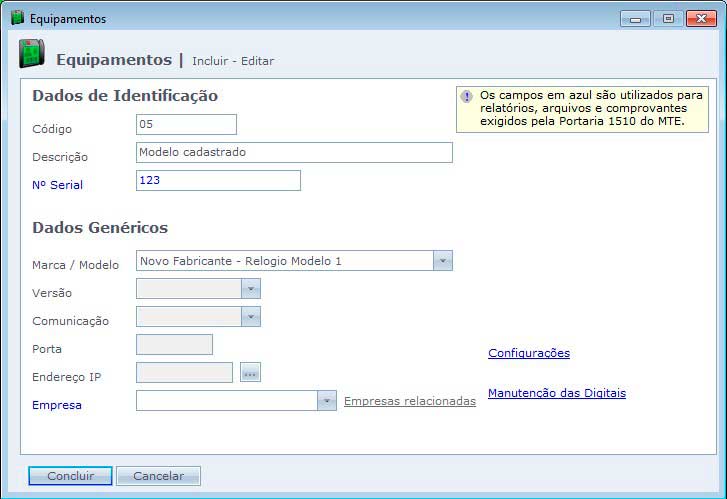The height and width of the screenshot is (499, 727).
Task: Click the Empresas relacionadas link
Action: click(409, 401)
